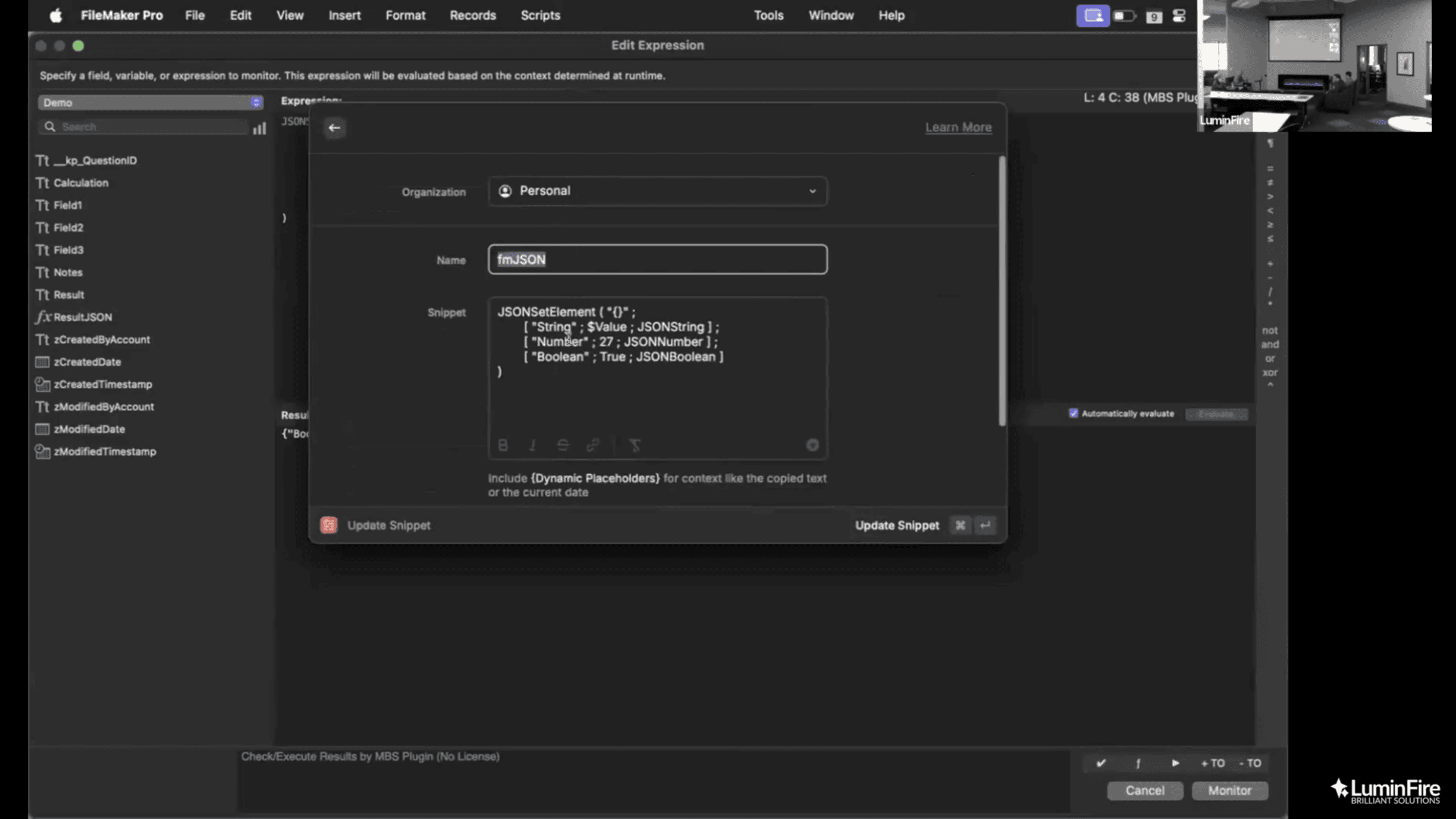Click the Learn More link
This screenshot has height=819, width=1456.
point(958,127)
